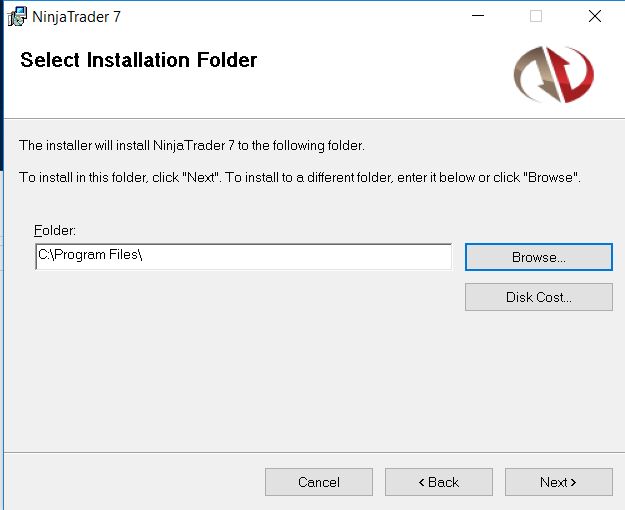Click the greyed-out maximize button

pyautogui.click(x=536, y=17)
